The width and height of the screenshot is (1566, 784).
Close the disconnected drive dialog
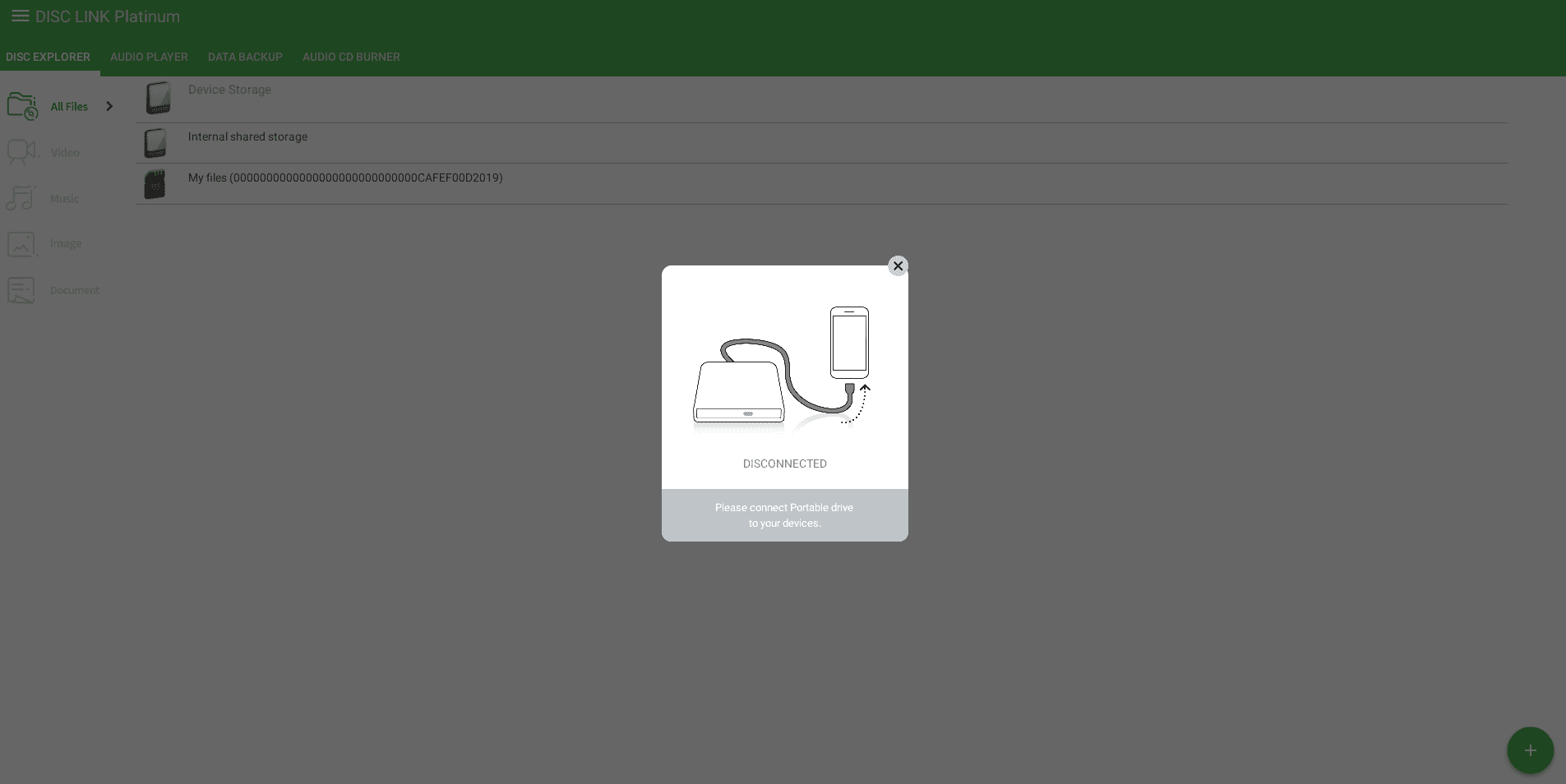point(898,265)
